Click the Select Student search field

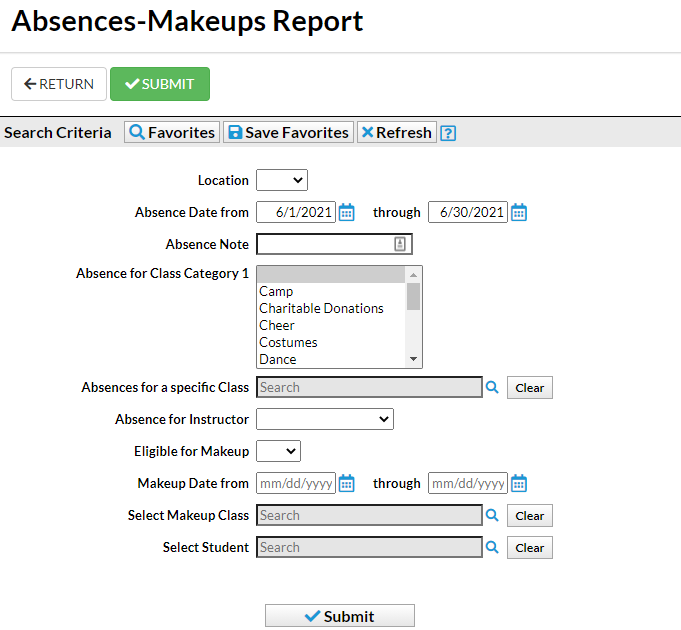tap(369, 547)
